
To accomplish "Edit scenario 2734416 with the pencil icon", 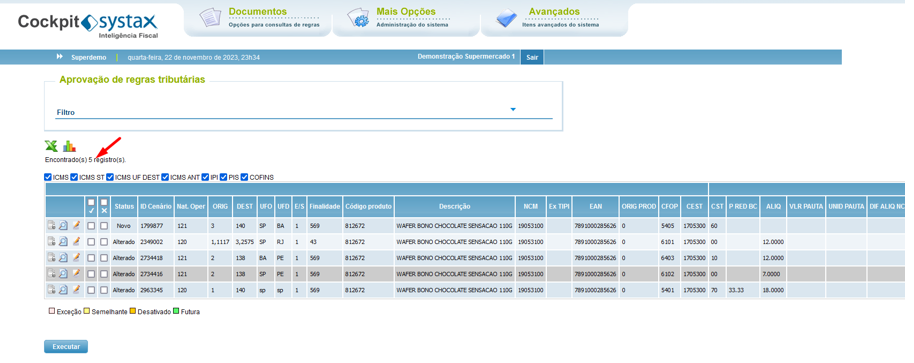I will point(75,273).
